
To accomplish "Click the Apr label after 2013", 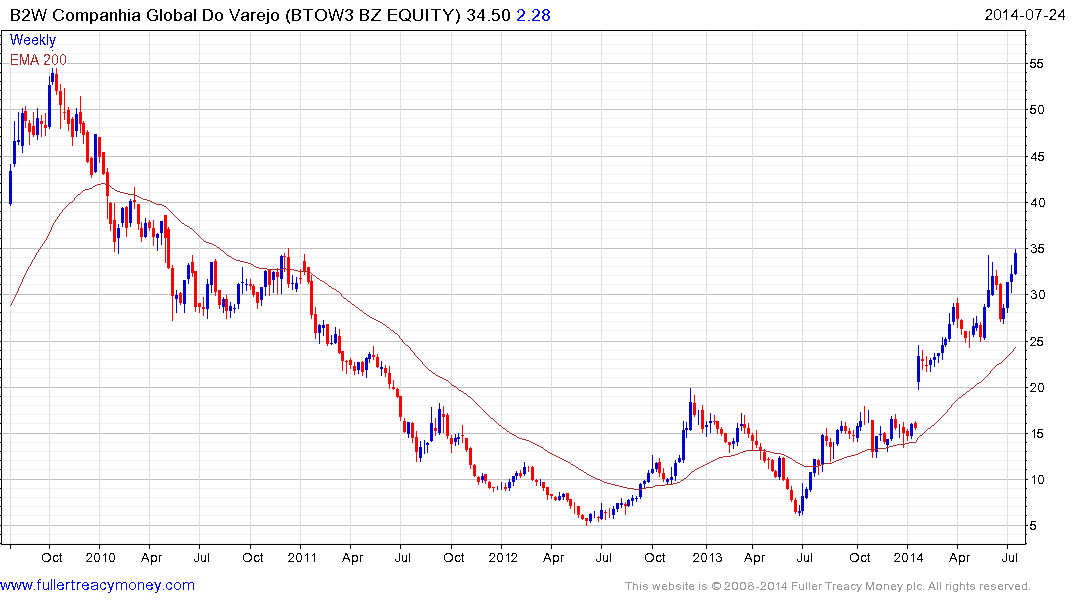I will click(754, 558).
